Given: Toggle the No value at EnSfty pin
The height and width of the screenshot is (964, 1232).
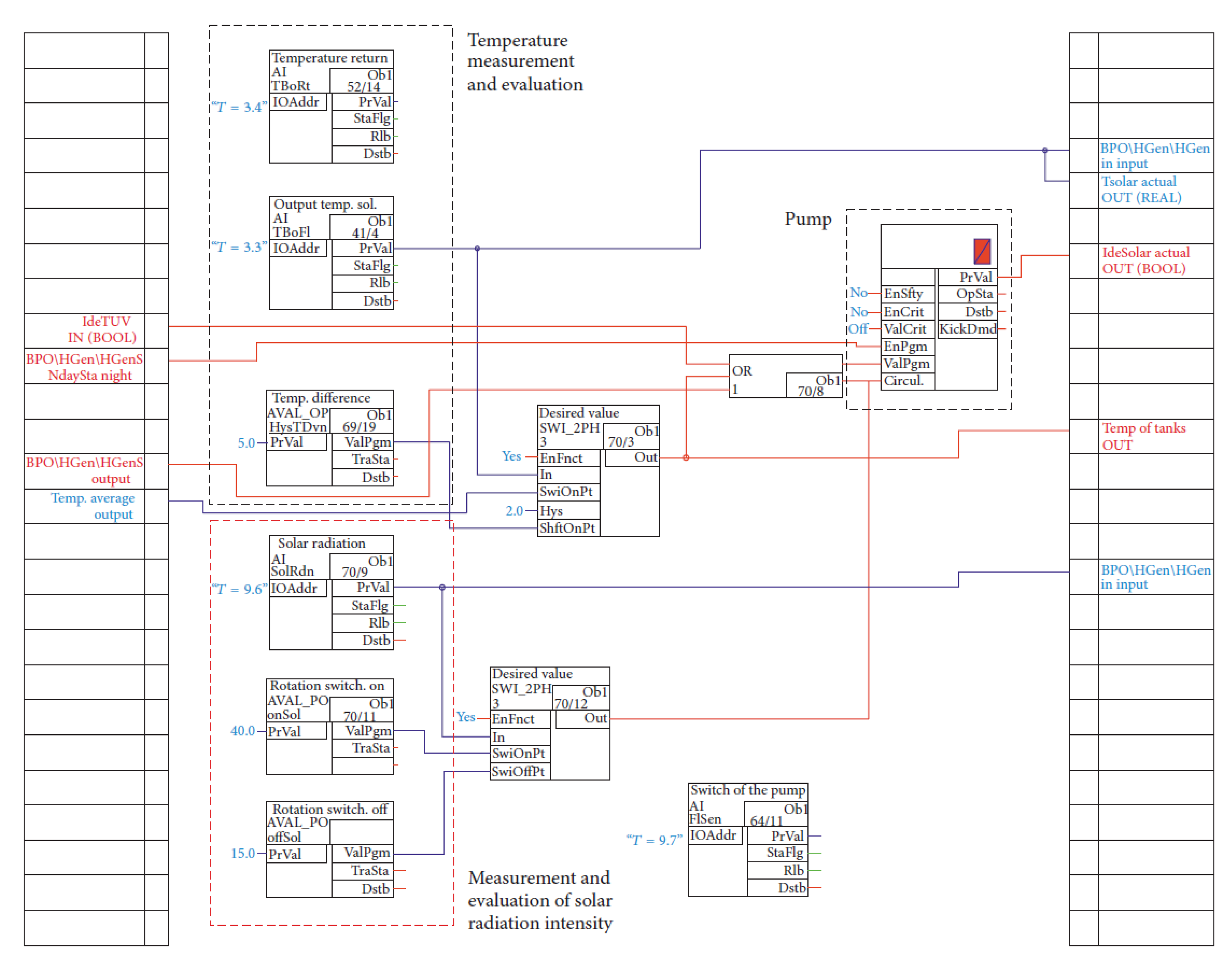Looking at the screenshot, I should coord(858,293).
